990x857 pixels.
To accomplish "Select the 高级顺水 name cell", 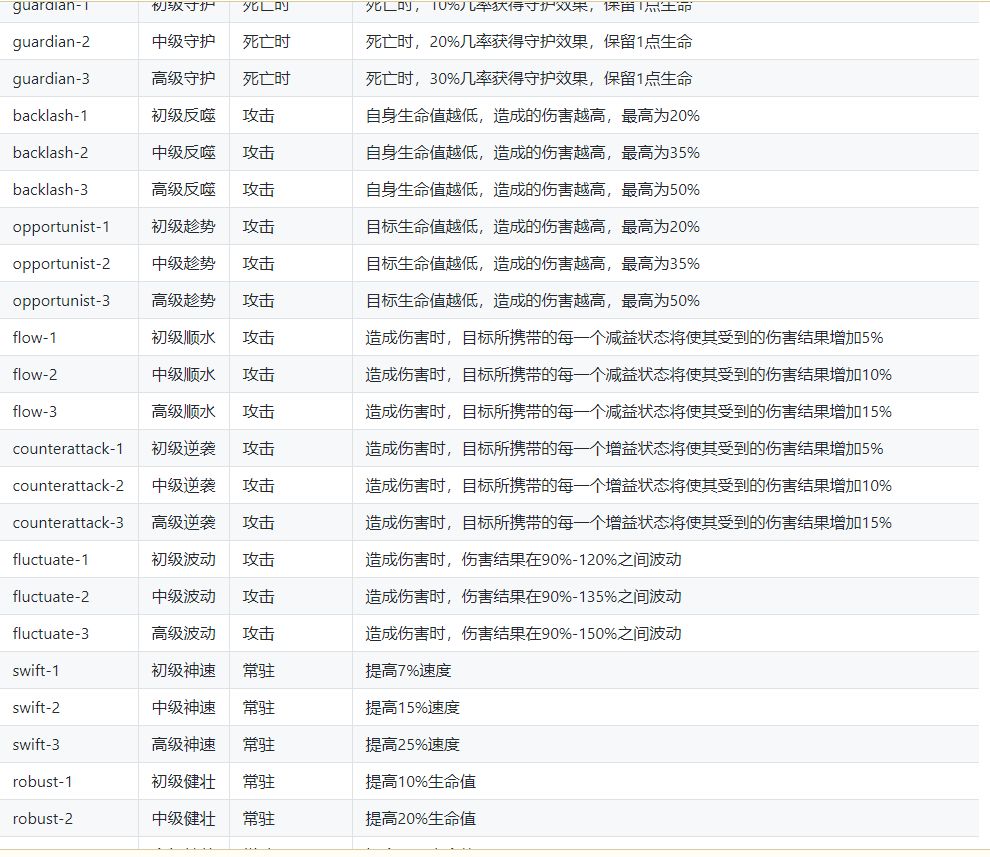I will (184, 412).
